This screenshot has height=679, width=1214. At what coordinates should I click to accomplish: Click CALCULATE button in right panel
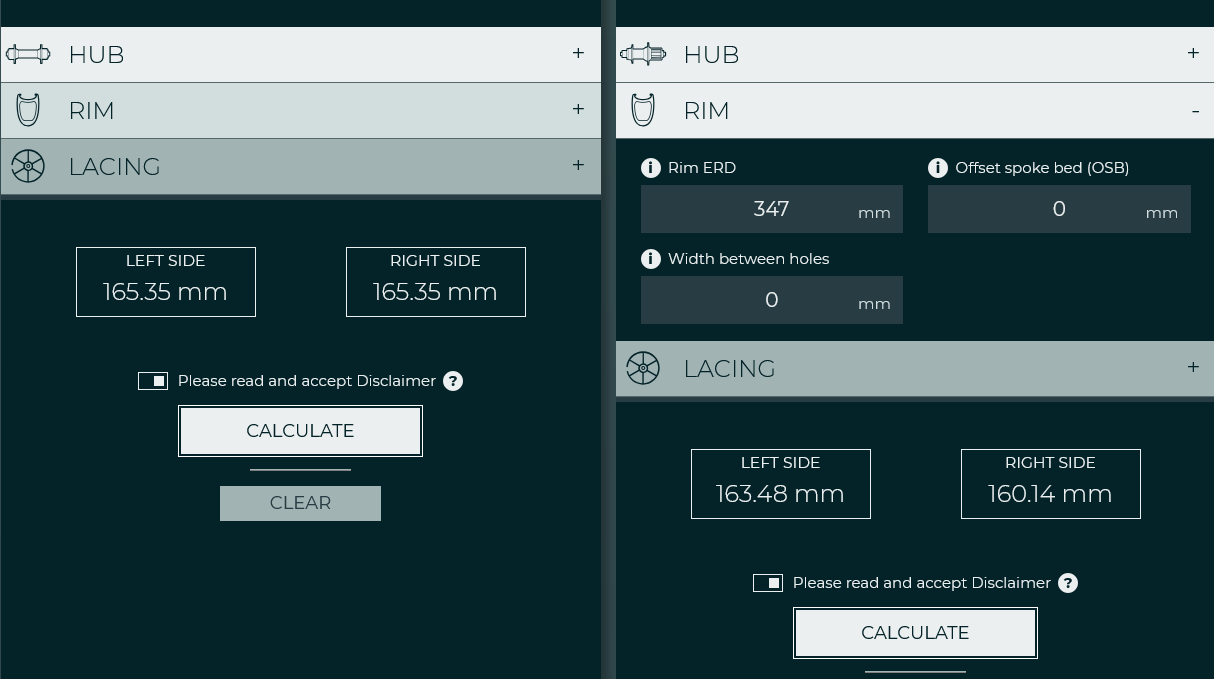click(x=915, y=633)
